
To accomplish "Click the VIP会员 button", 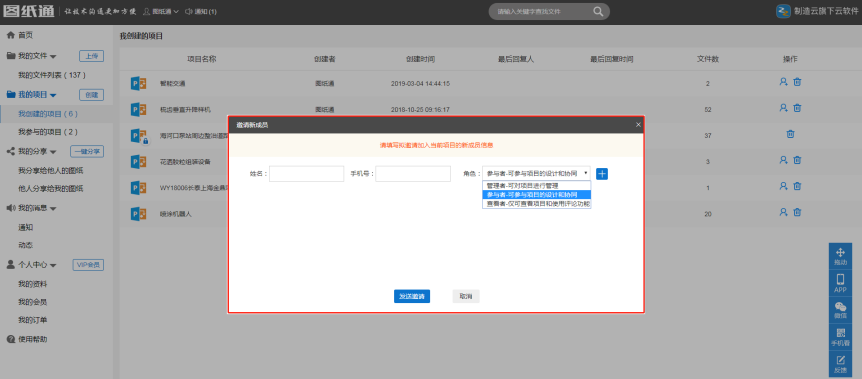I will (89, 265).
